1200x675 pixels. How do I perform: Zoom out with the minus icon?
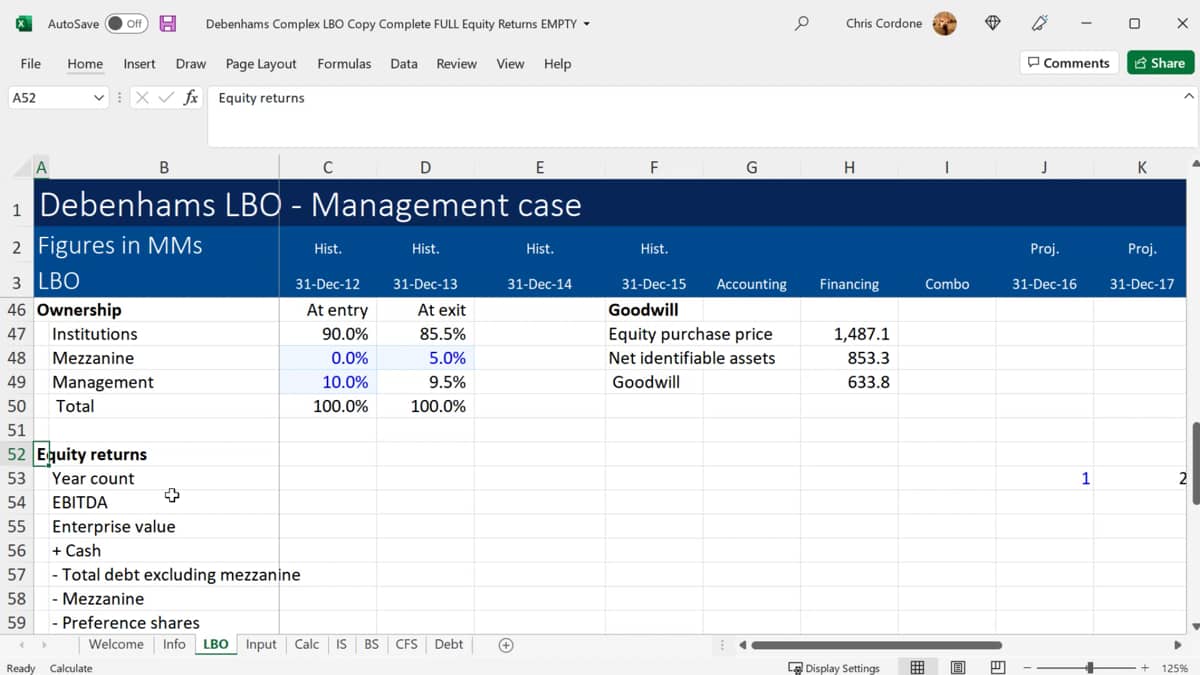click(x=1029, y=667)
